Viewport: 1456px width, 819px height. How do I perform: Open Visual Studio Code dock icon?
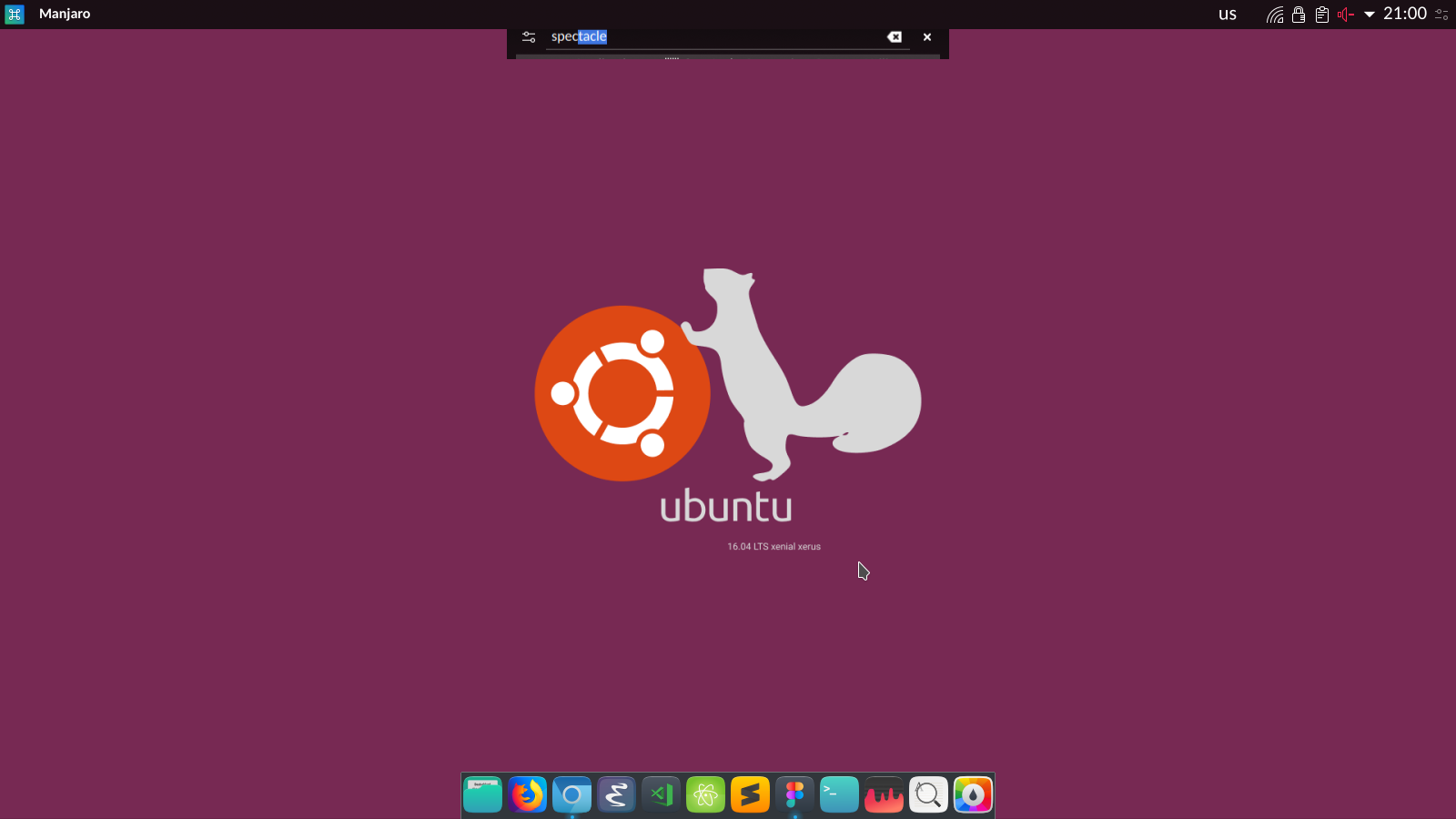(661, 795)
